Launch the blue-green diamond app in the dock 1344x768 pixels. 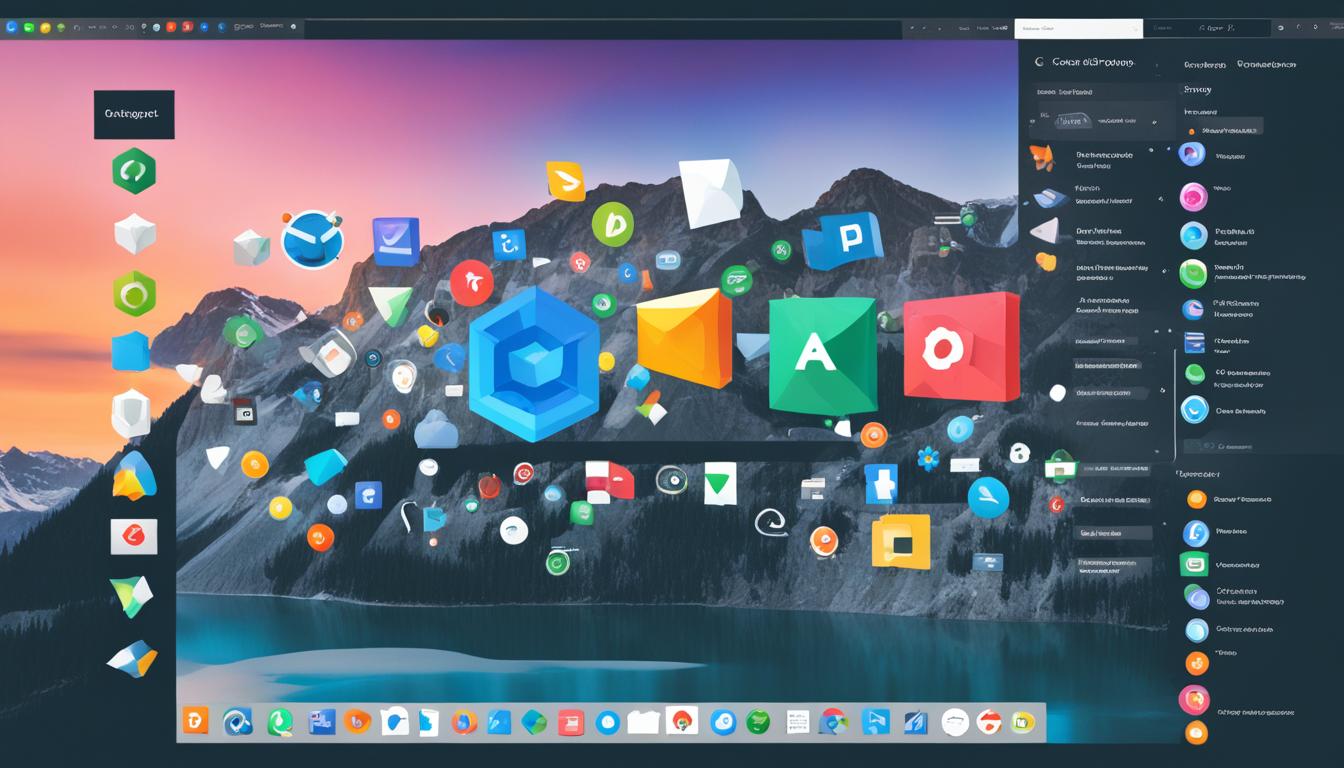click(535, 722)
